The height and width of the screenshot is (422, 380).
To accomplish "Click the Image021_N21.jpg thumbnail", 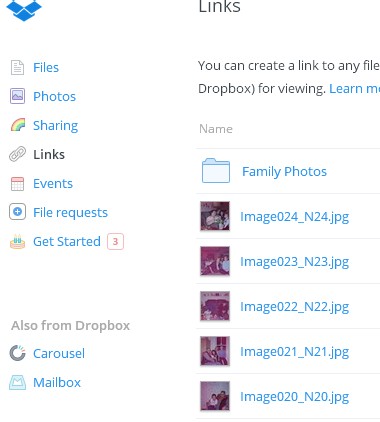I will click(x=215, y=351).
